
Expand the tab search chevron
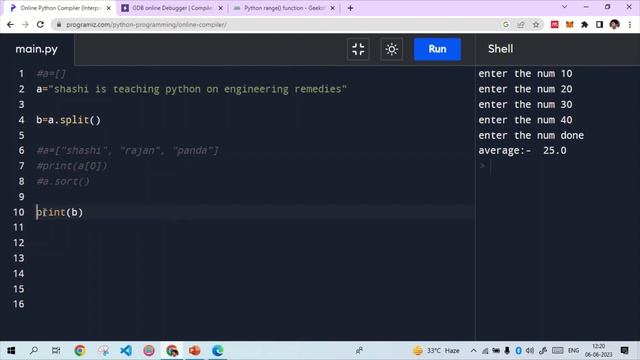[x=564, y=7]
